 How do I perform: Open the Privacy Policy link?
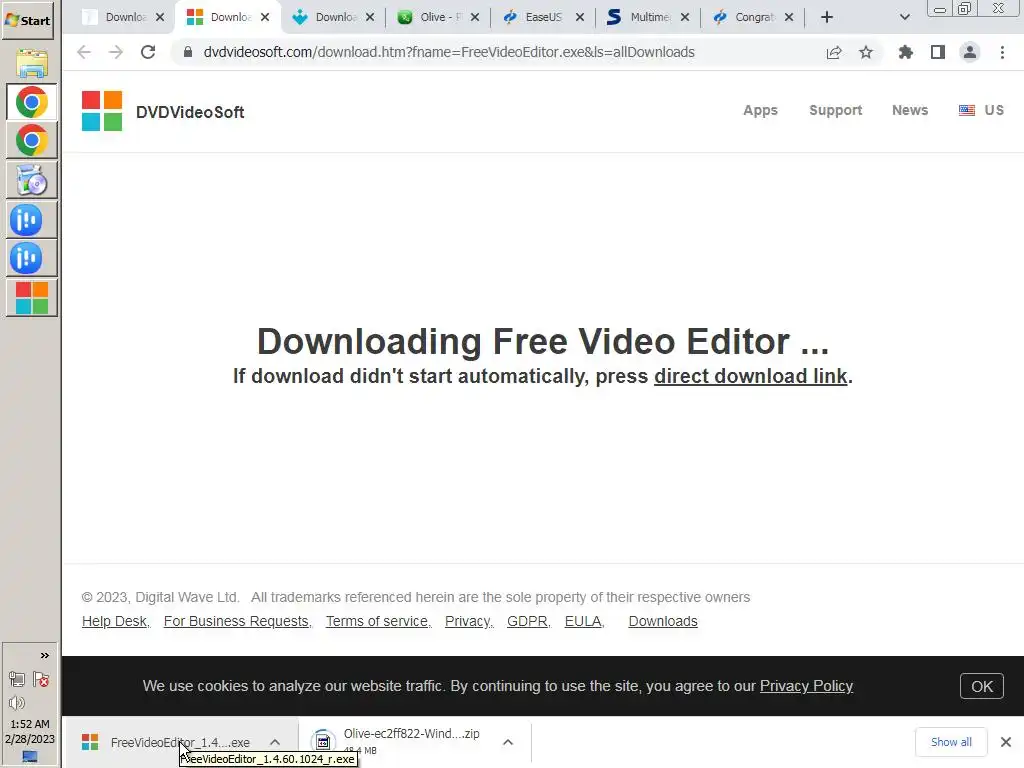point(807,686)
